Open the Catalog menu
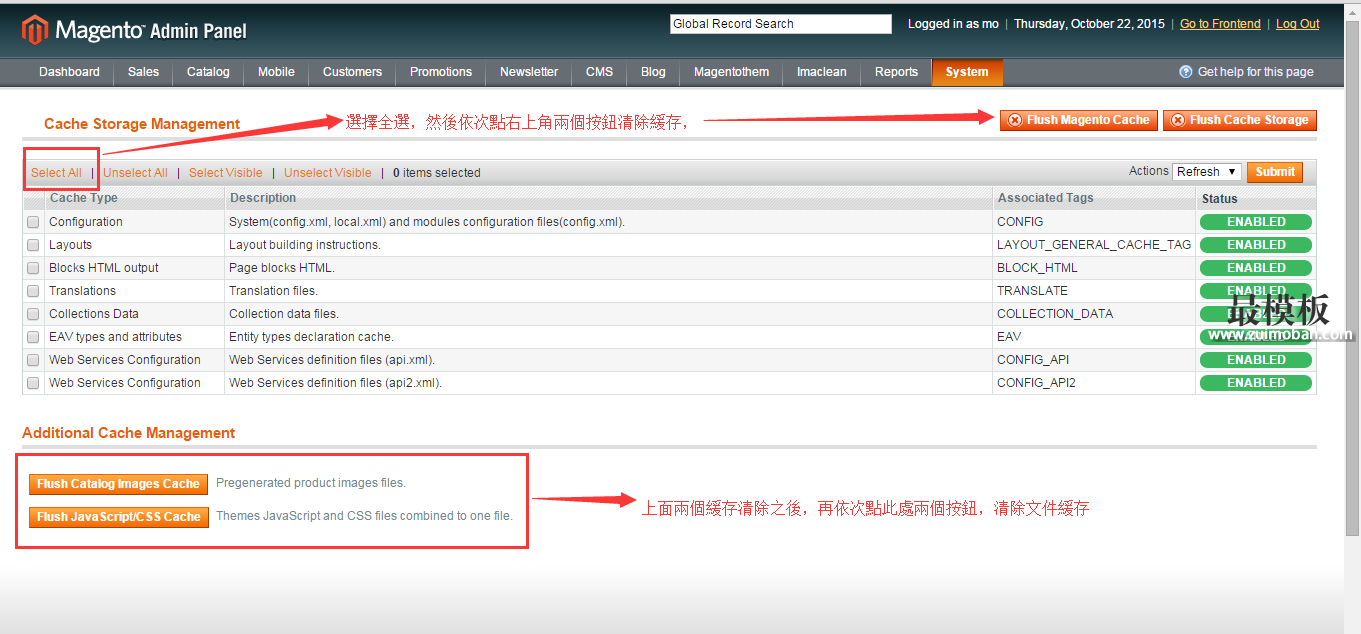1361x634 pixels. 208,72
